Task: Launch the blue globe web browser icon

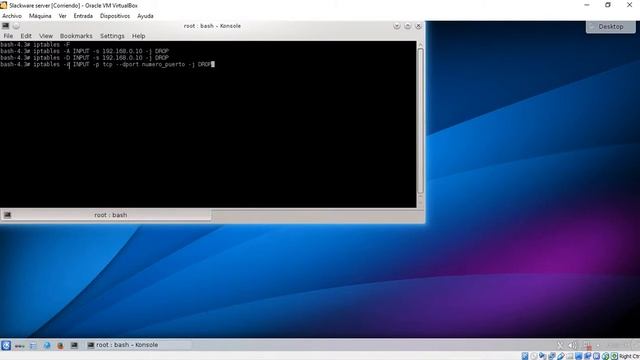Action: [x=47, y=346]
